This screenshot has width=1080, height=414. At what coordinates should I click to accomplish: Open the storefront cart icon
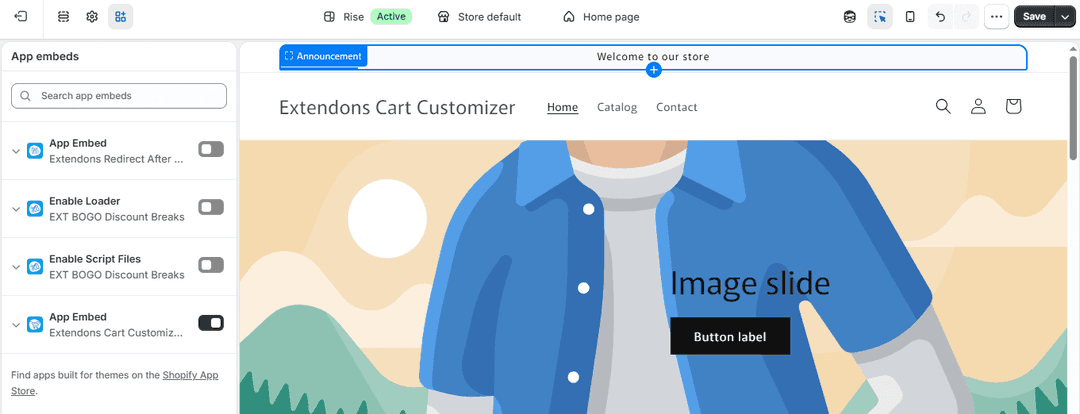pyautogui.click(x=1012, y=106)
